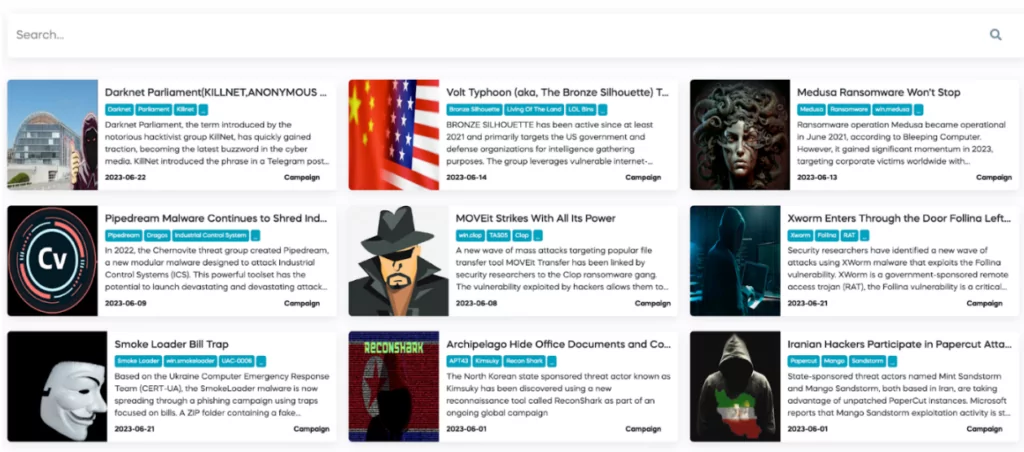Select the UAC-0006 tag
This screenshot has width=1024, height=452.
tap(237, 361)
